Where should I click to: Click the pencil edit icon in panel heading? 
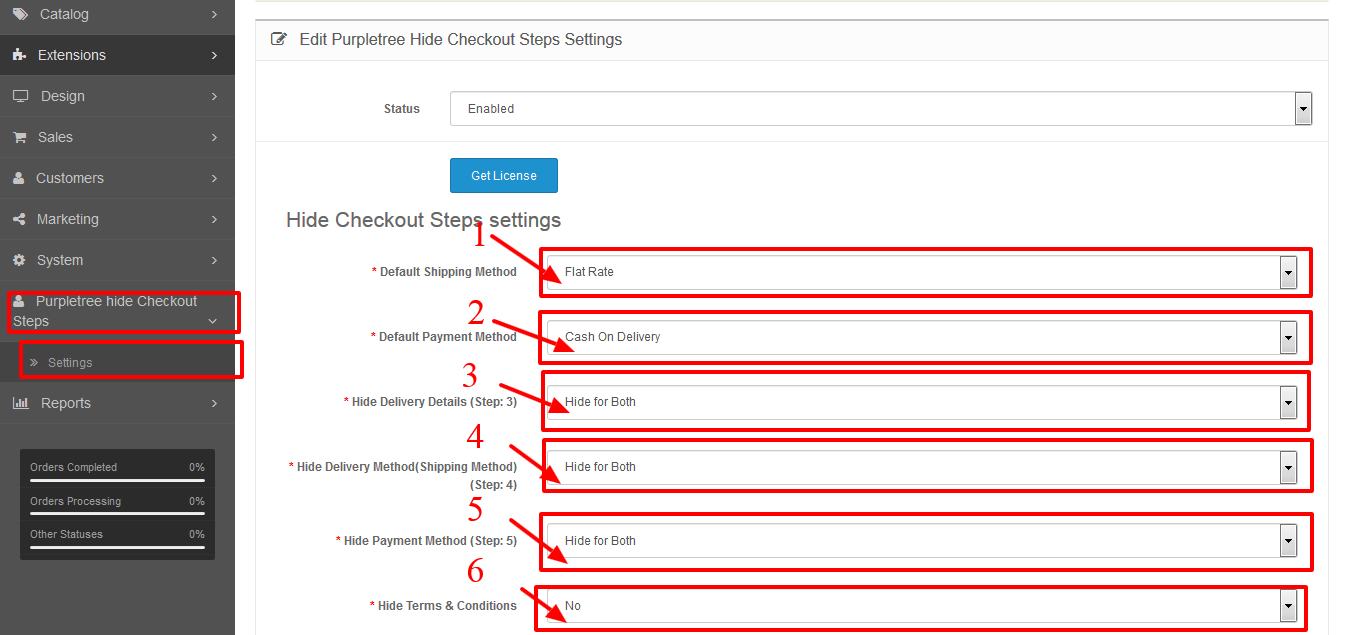pyautogui.click(x=279, y=40)
